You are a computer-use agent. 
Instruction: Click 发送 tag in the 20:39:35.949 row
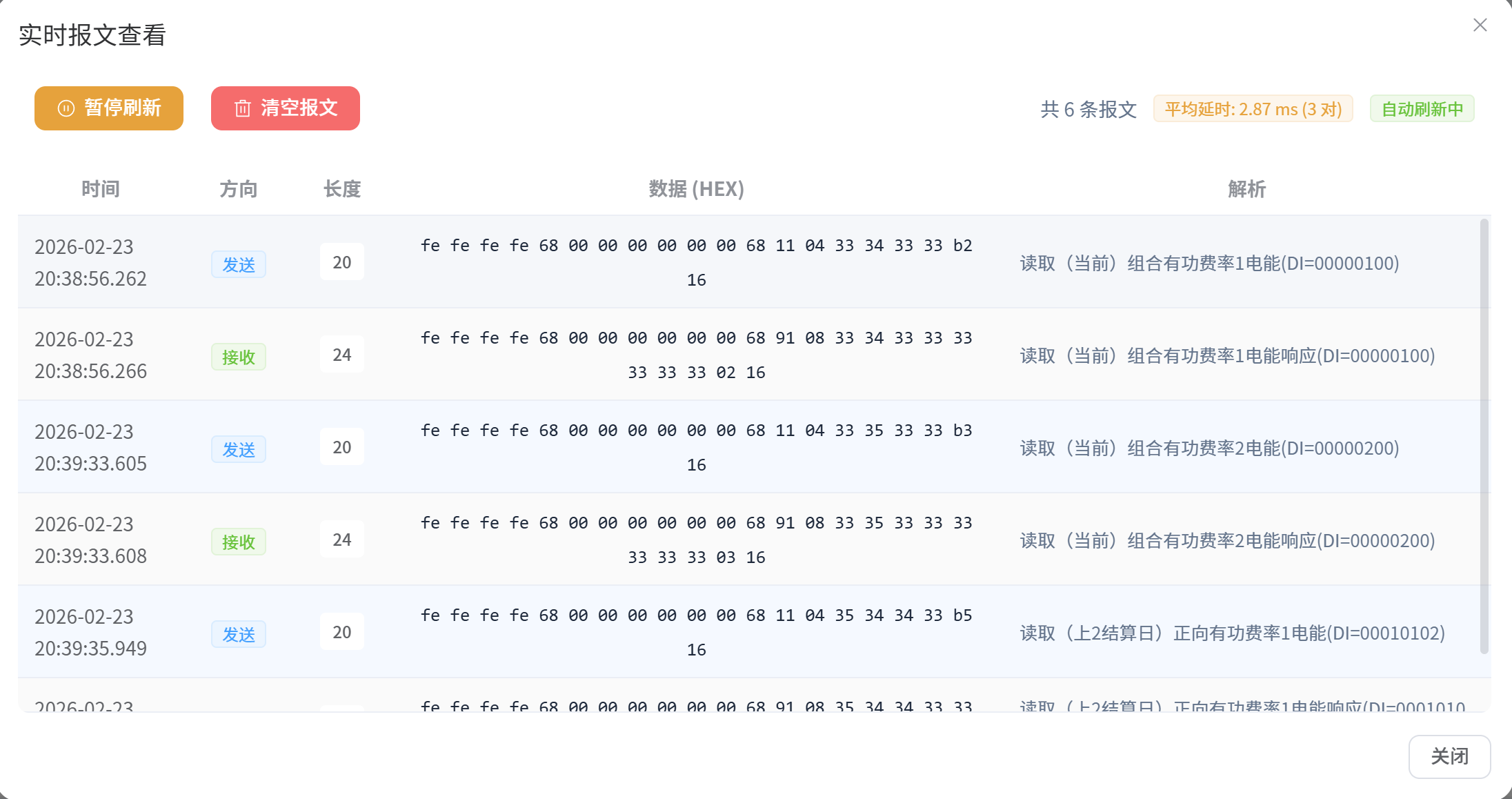coord(239,634)
